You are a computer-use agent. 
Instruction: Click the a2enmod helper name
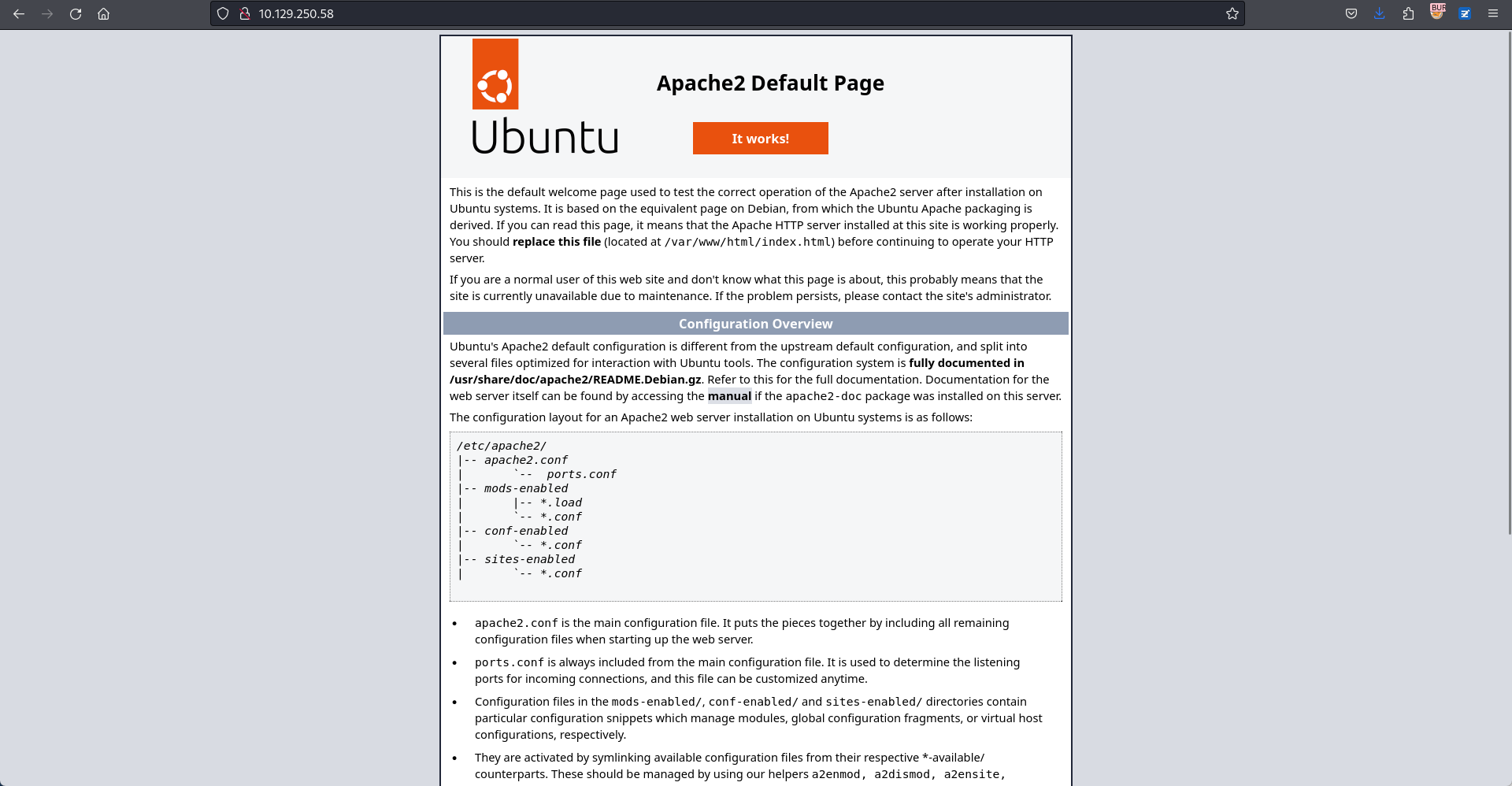(836, 774)
